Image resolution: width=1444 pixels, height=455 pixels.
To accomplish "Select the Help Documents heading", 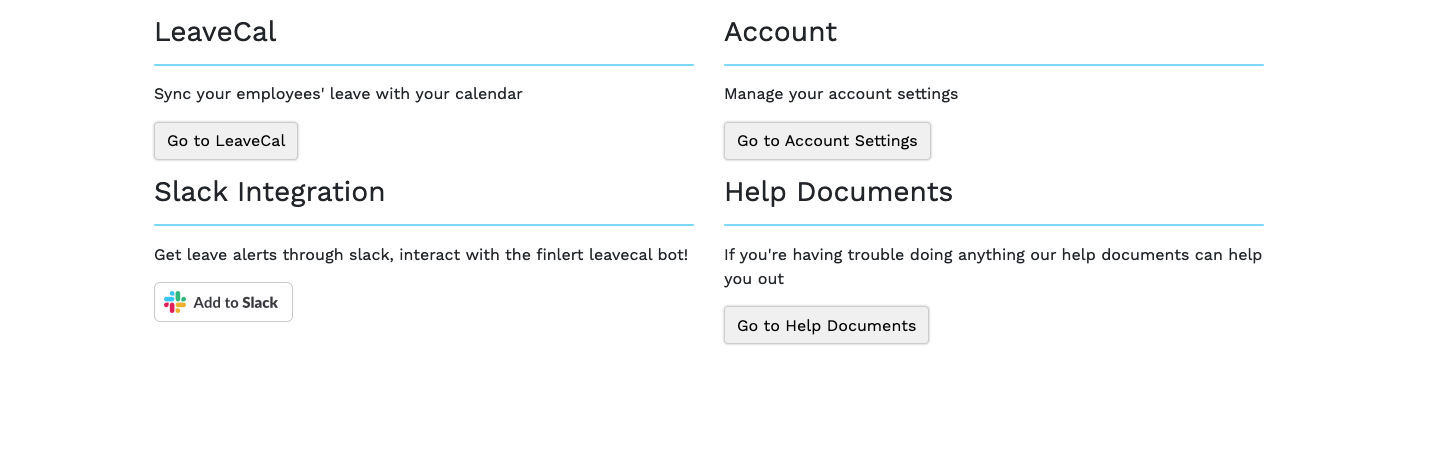I will click(838, 192).
